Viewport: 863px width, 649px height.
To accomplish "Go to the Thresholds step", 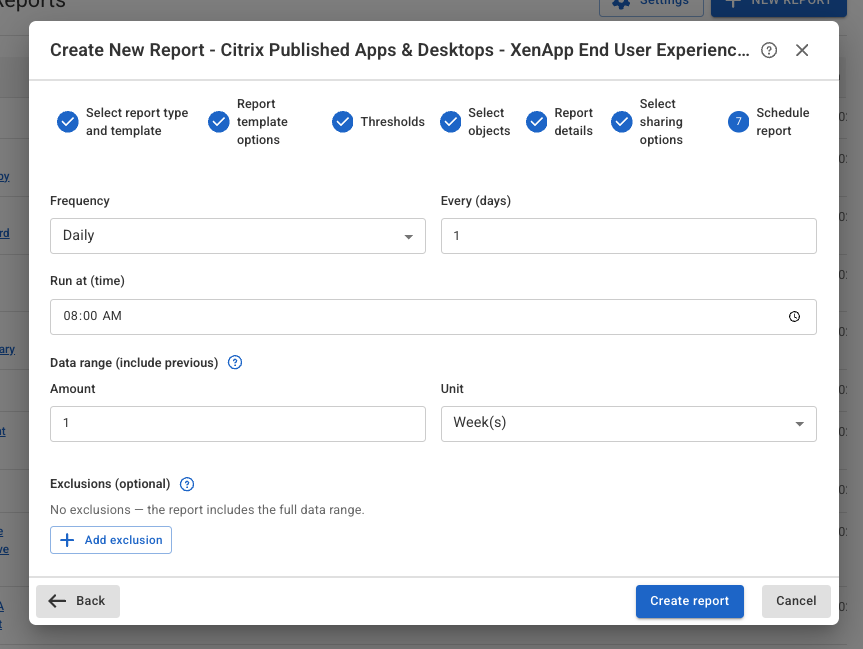I will coord(378,122).
